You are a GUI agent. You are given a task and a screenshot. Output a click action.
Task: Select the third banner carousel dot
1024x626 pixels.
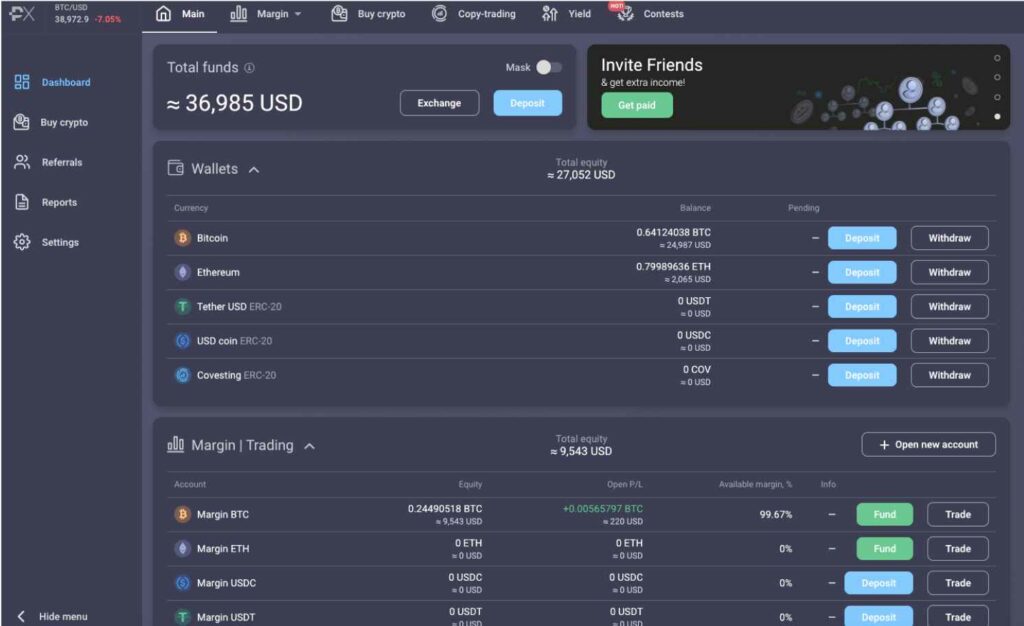click(997, 97)
